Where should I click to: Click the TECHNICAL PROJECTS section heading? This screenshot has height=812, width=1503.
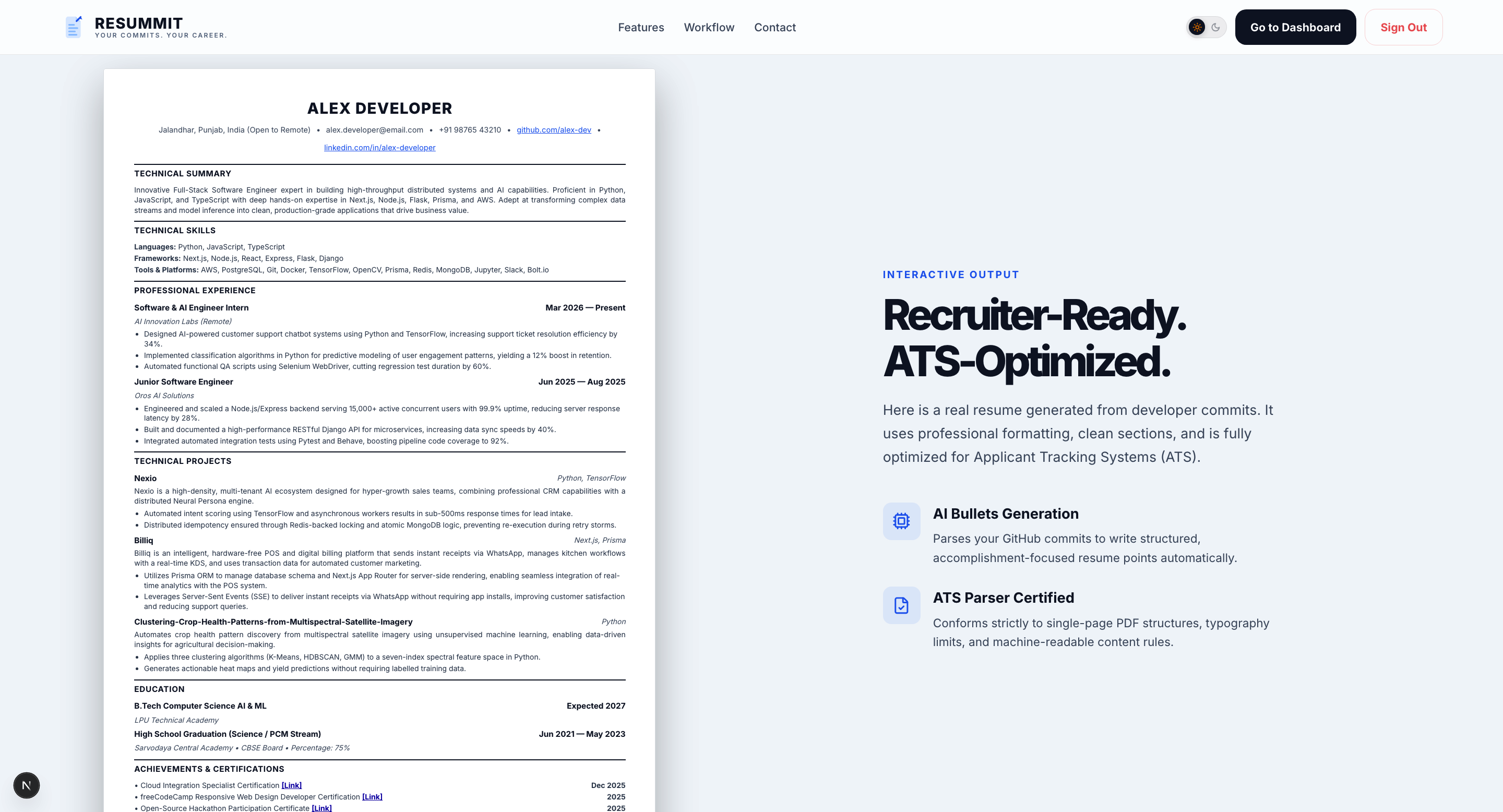tap(183, 461)
